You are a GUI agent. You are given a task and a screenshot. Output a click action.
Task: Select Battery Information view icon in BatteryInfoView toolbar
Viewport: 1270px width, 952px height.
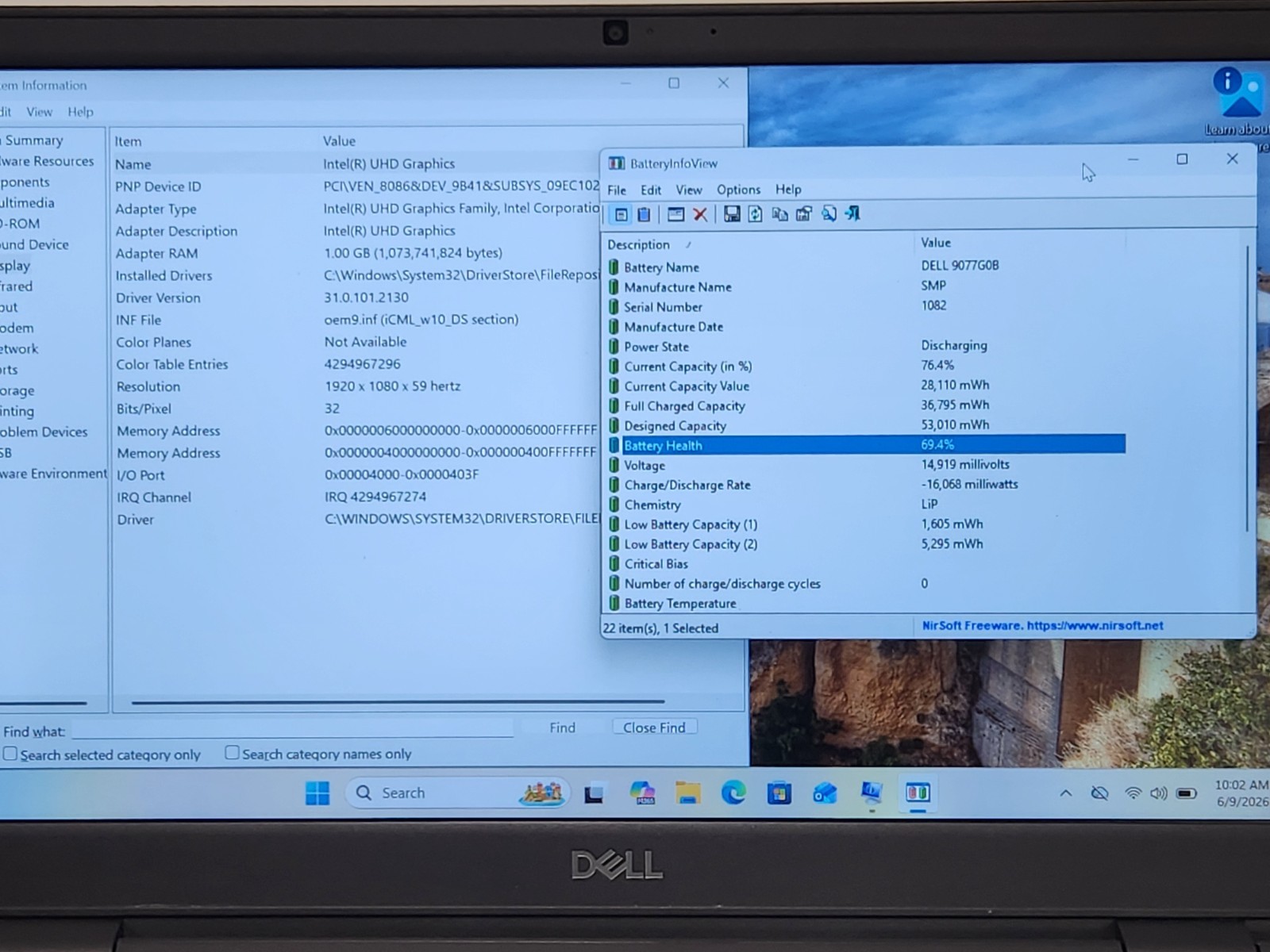coord(622,214)
